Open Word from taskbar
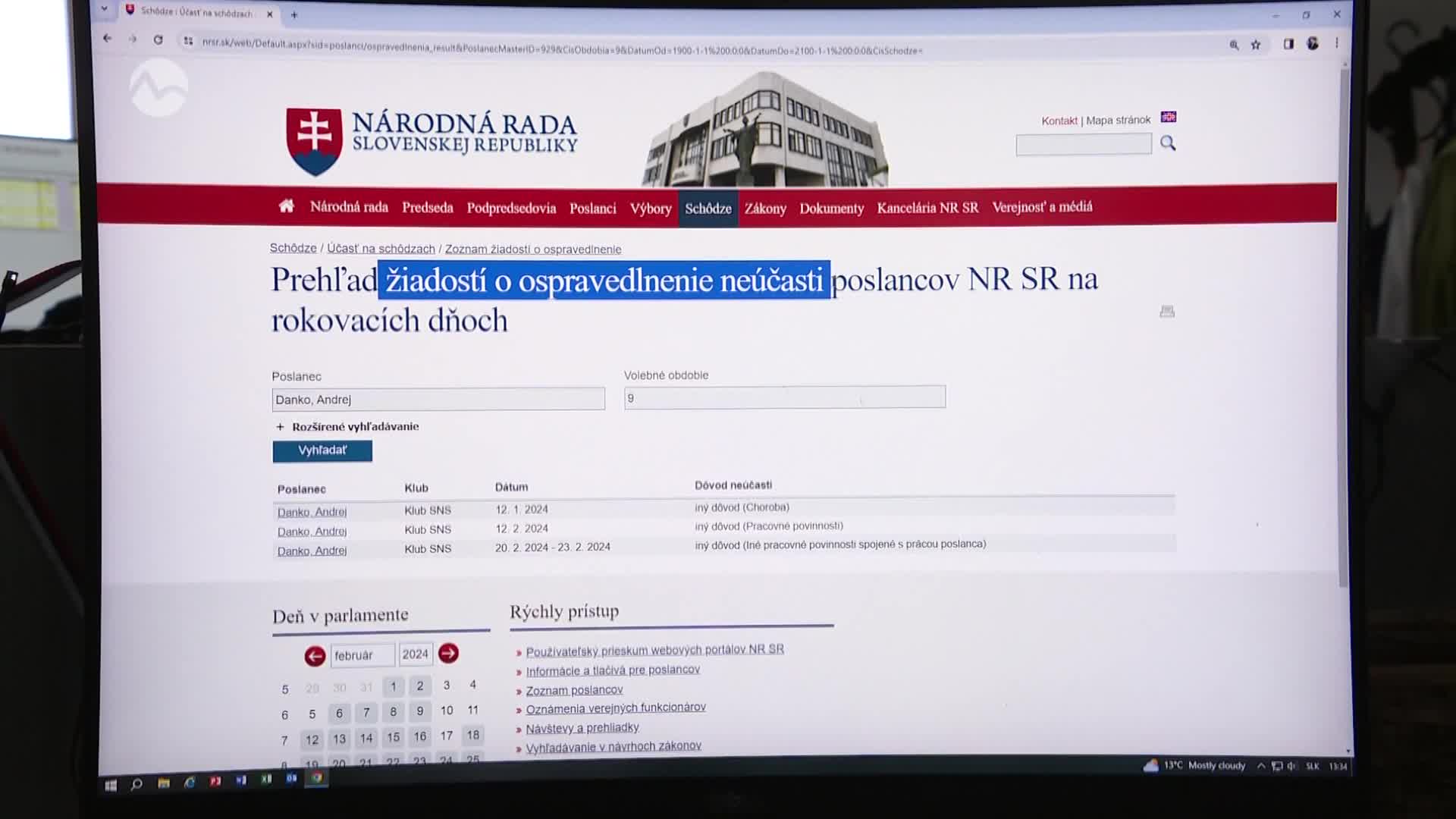Viewport: 1456px width, 819px height. click(241, 780)
